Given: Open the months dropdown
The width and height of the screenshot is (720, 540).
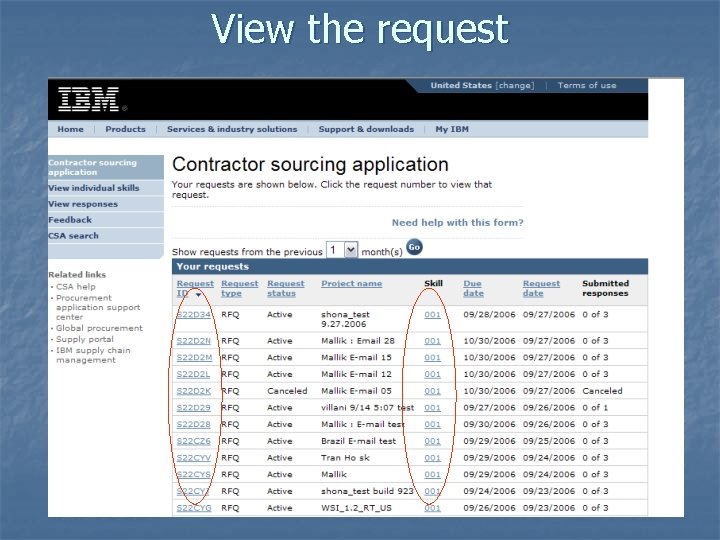Looking at the screenshot, I should [351, 250].
